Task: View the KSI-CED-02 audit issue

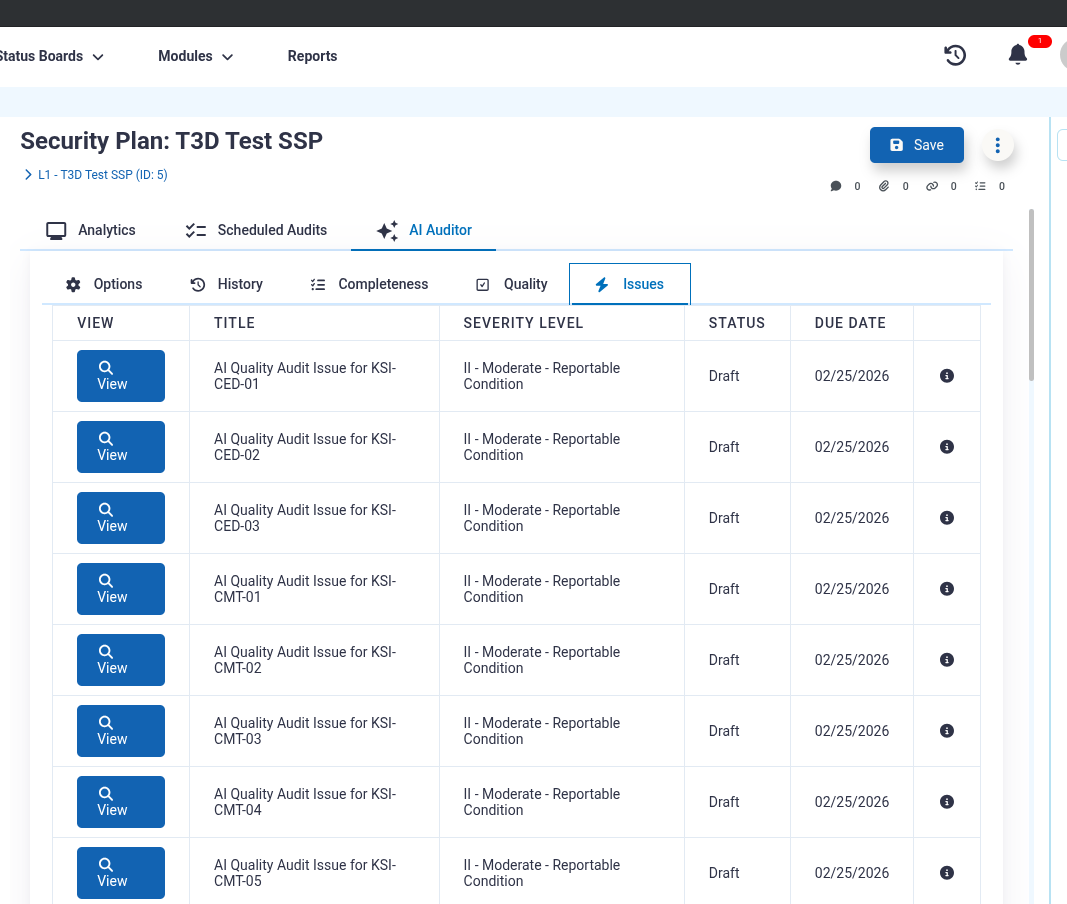Action: click(121, 447)
